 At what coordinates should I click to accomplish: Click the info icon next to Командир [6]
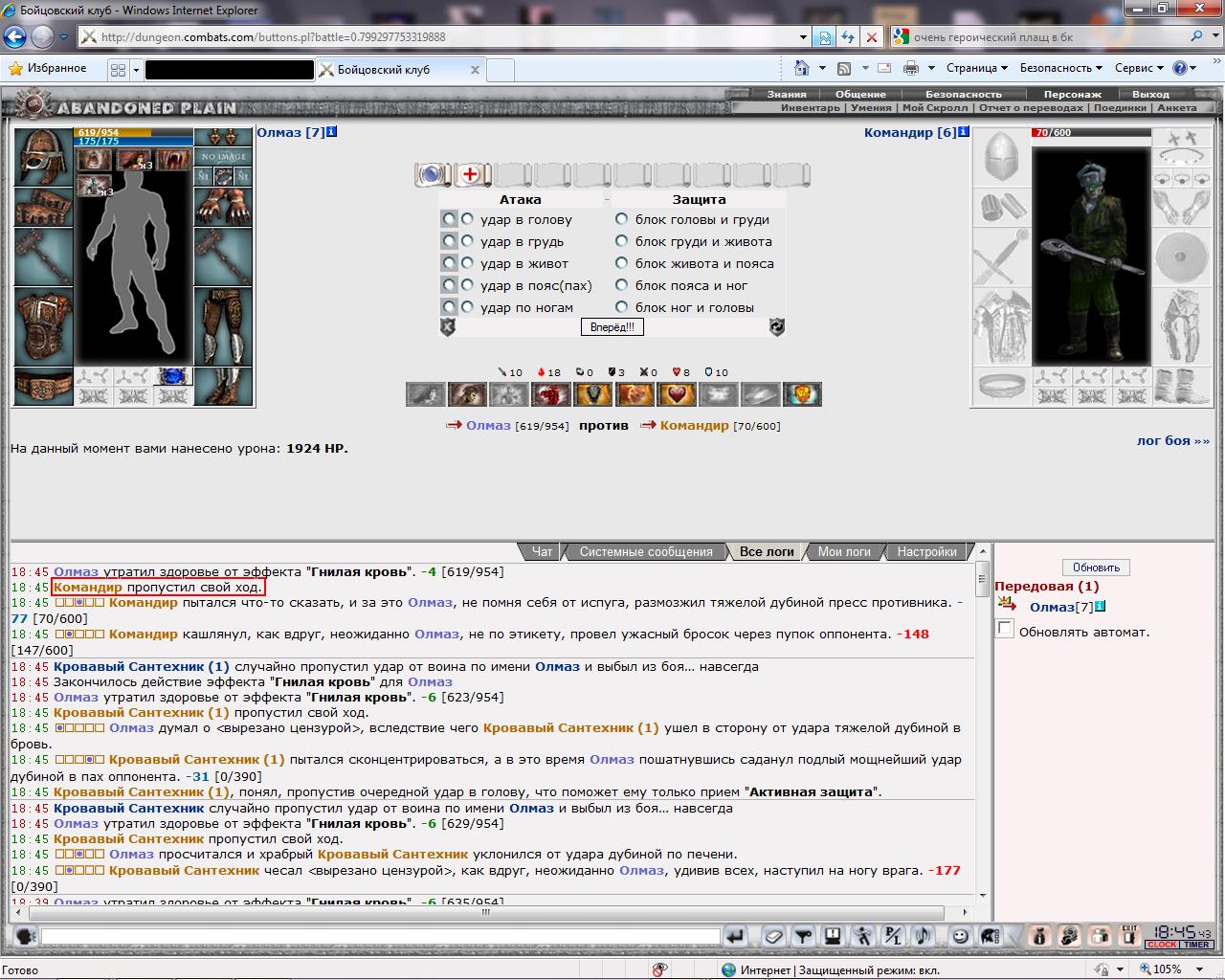pyautogui.click(x=964, y=132)
